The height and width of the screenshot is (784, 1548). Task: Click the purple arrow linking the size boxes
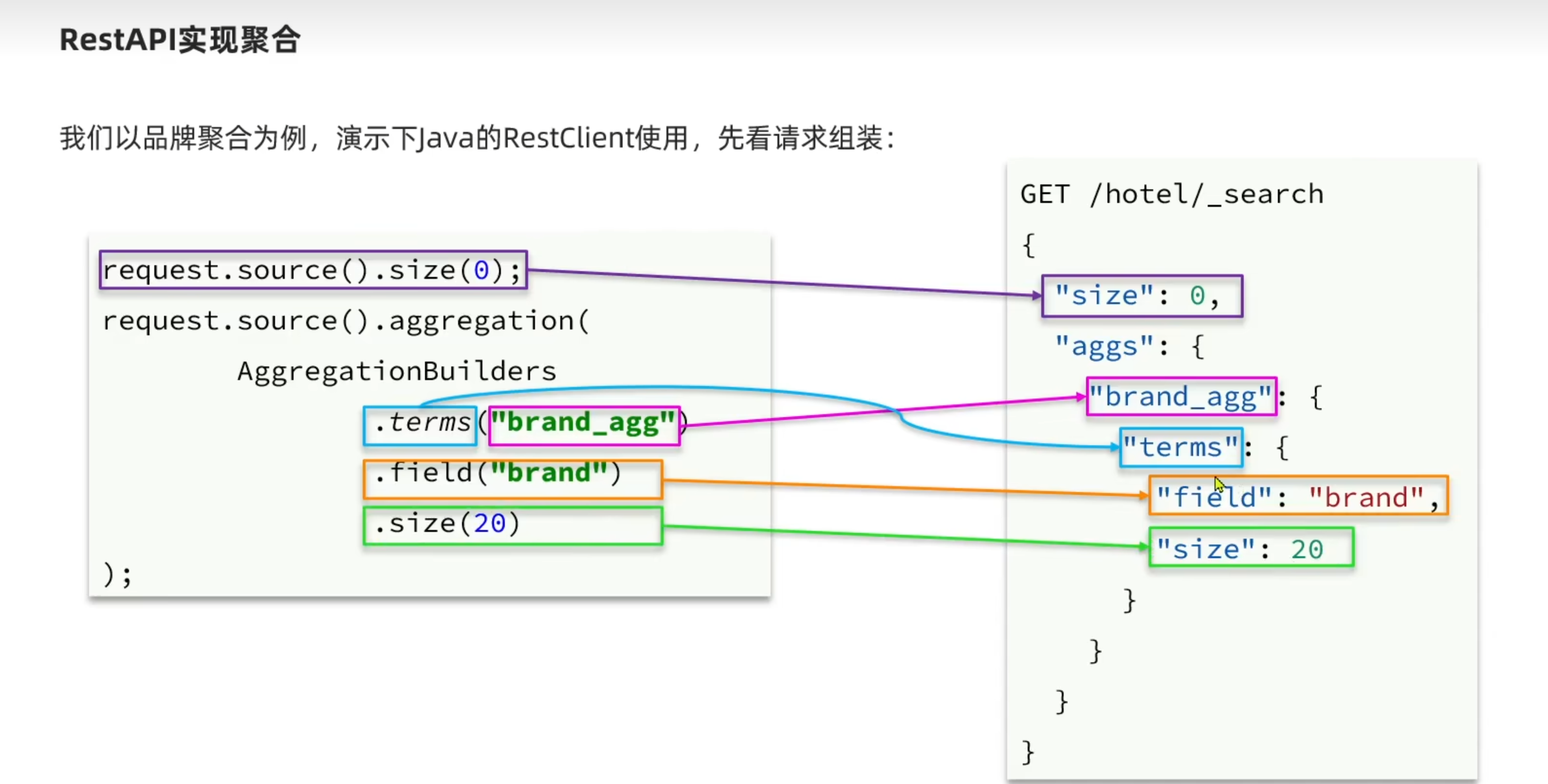pyautogui.click(x=781, y=282)
